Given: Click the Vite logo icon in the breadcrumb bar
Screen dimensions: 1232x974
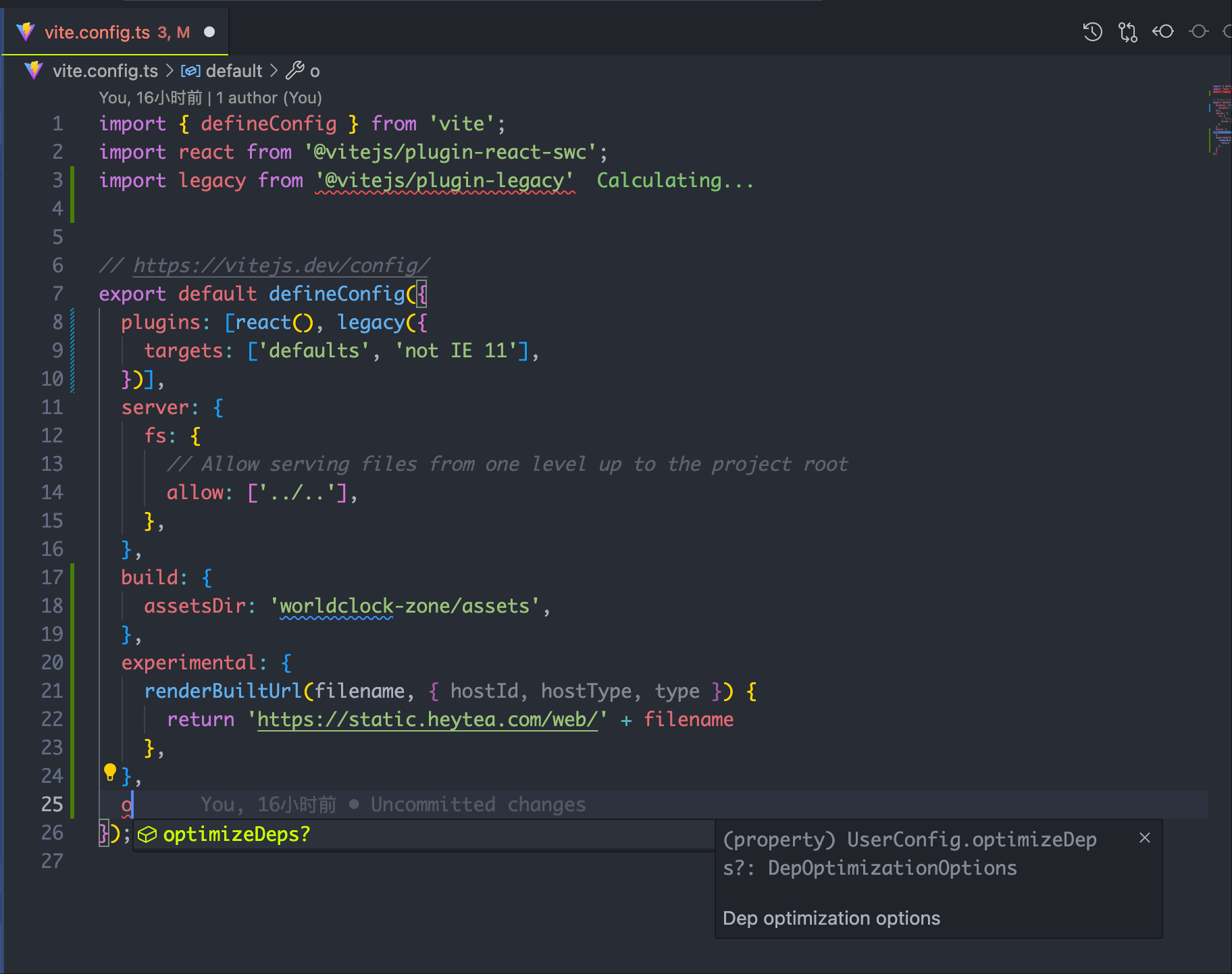Looking at the screenshot, I should [x=34, y=70].
